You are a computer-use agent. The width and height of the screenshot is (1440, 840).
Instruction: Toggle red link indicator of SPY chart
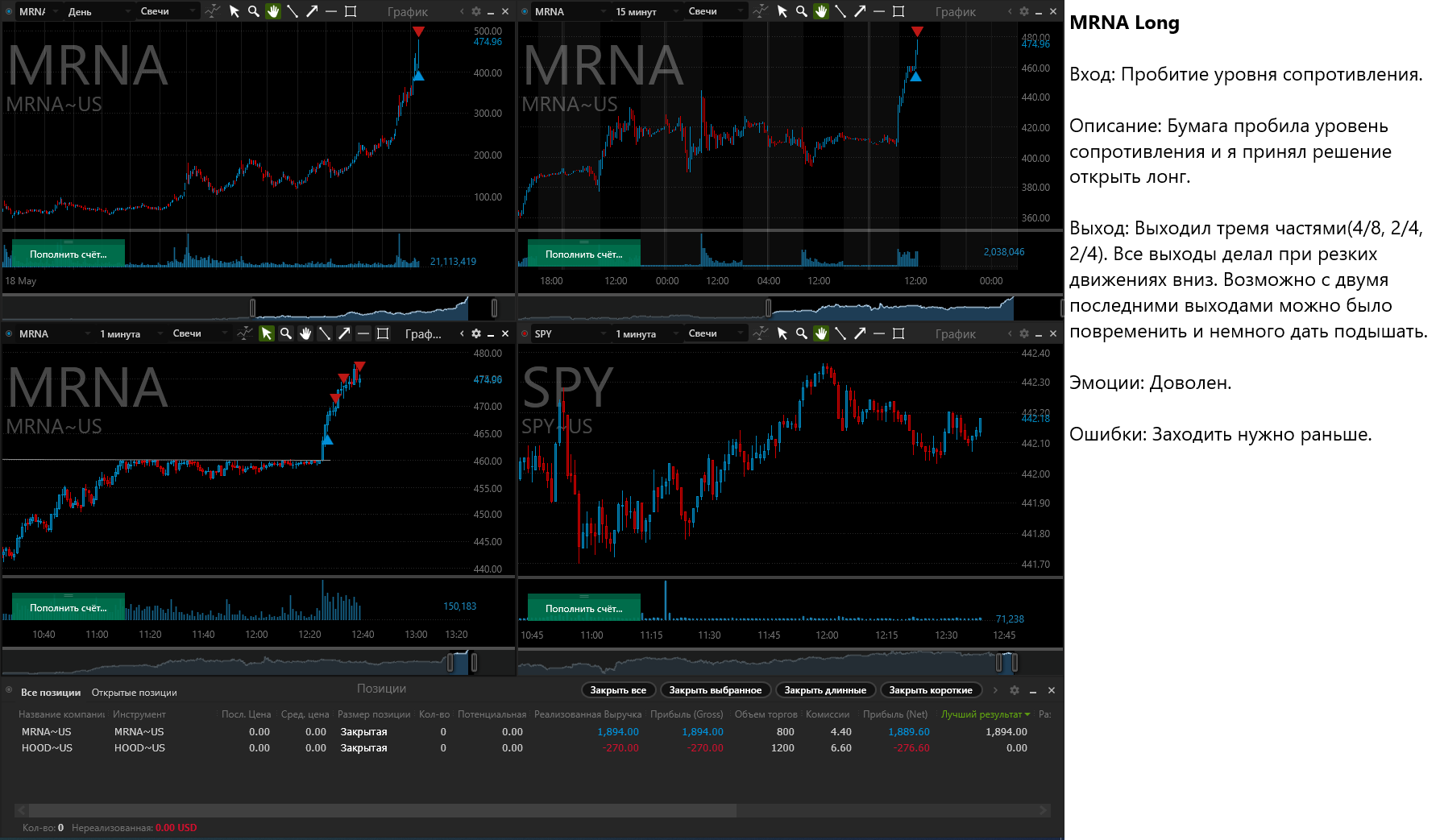(x=525, y=333)
